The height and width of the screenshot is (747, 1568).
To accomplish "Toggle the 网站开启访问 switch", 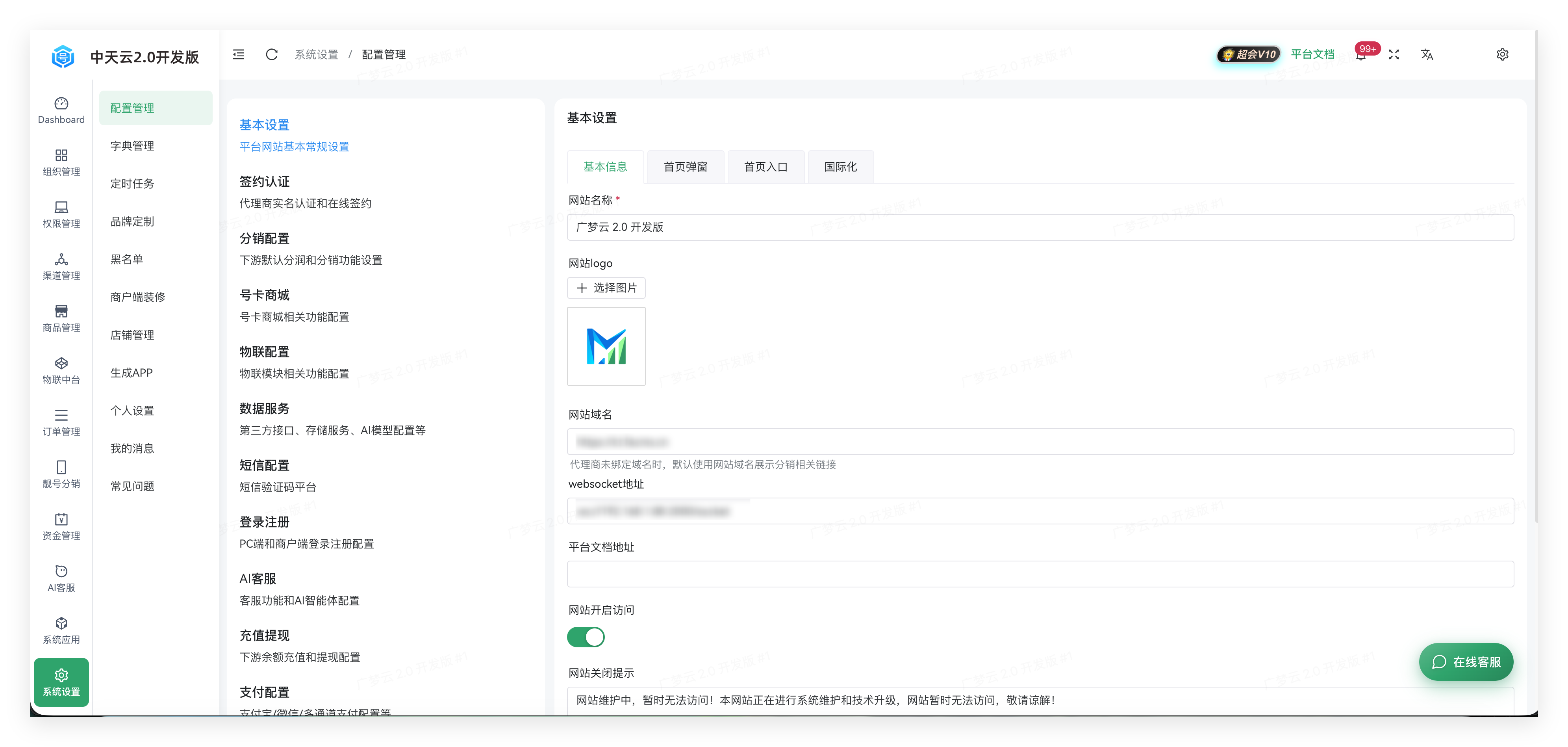I will pyautogui.click(x=586, y=637).
